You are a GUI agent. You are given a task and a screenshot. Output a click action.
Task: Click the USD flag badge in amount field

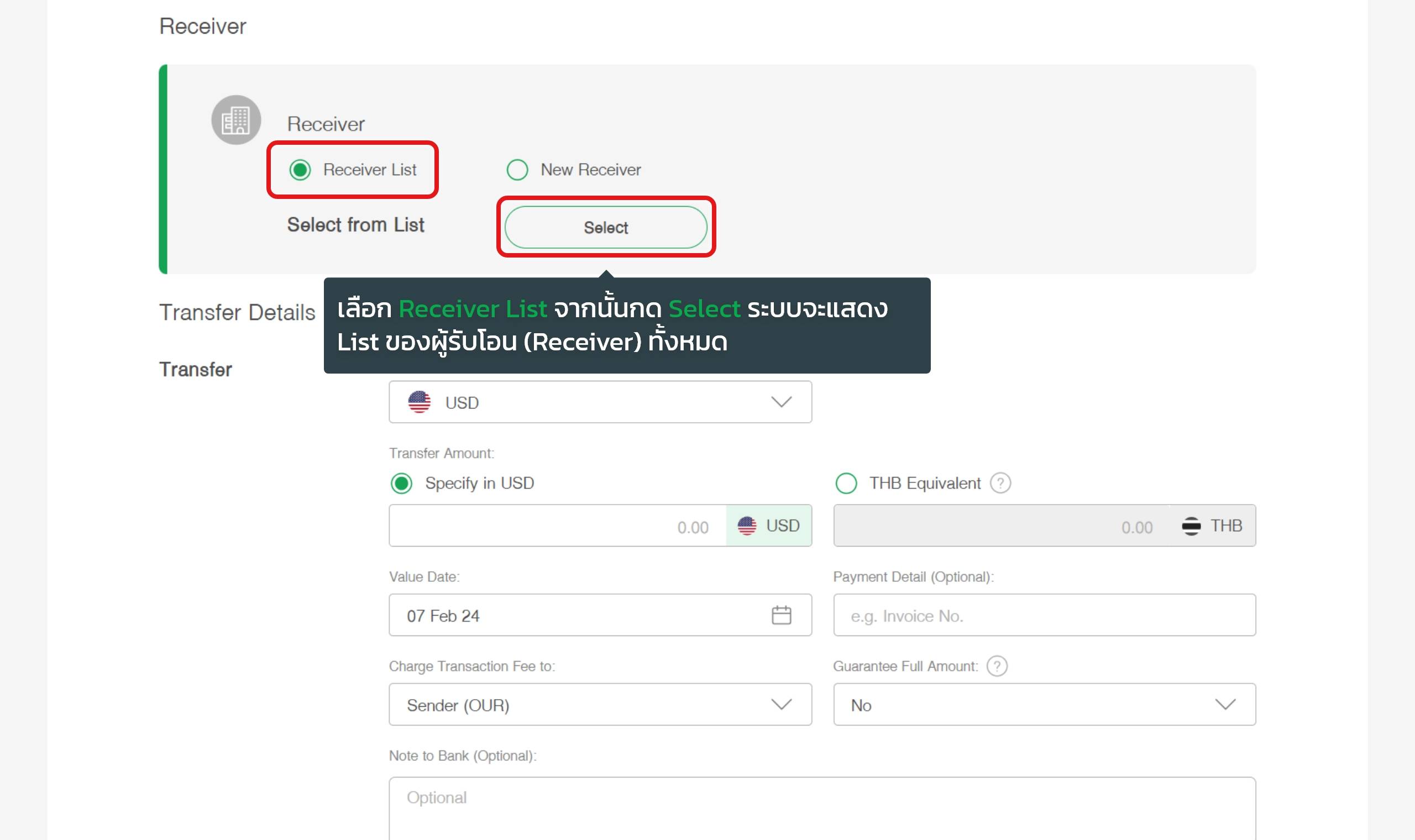click(x=747, y=526)
